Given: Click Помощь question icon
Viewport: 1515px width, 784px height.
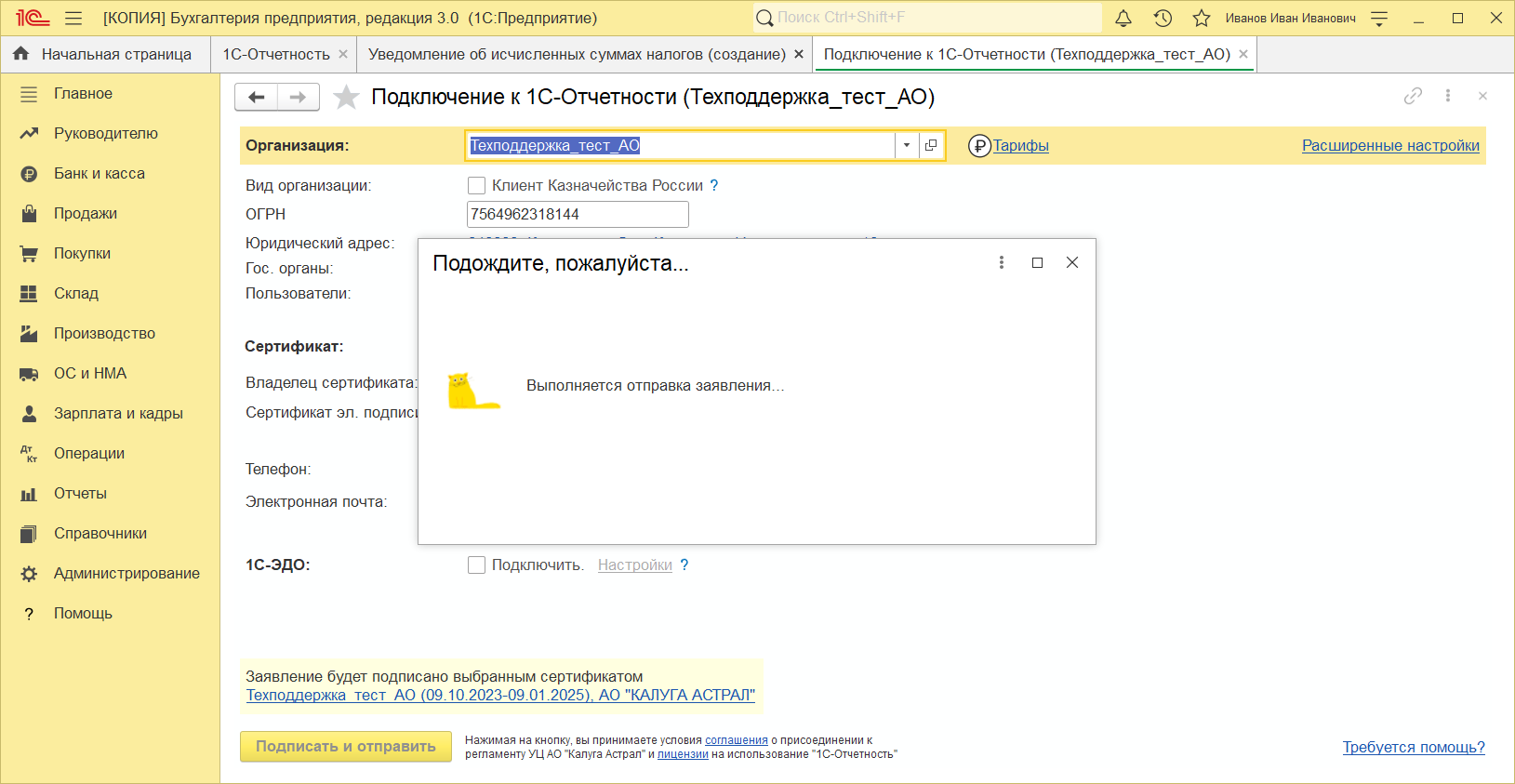Looking at the screenshot, I should (29, 614).
